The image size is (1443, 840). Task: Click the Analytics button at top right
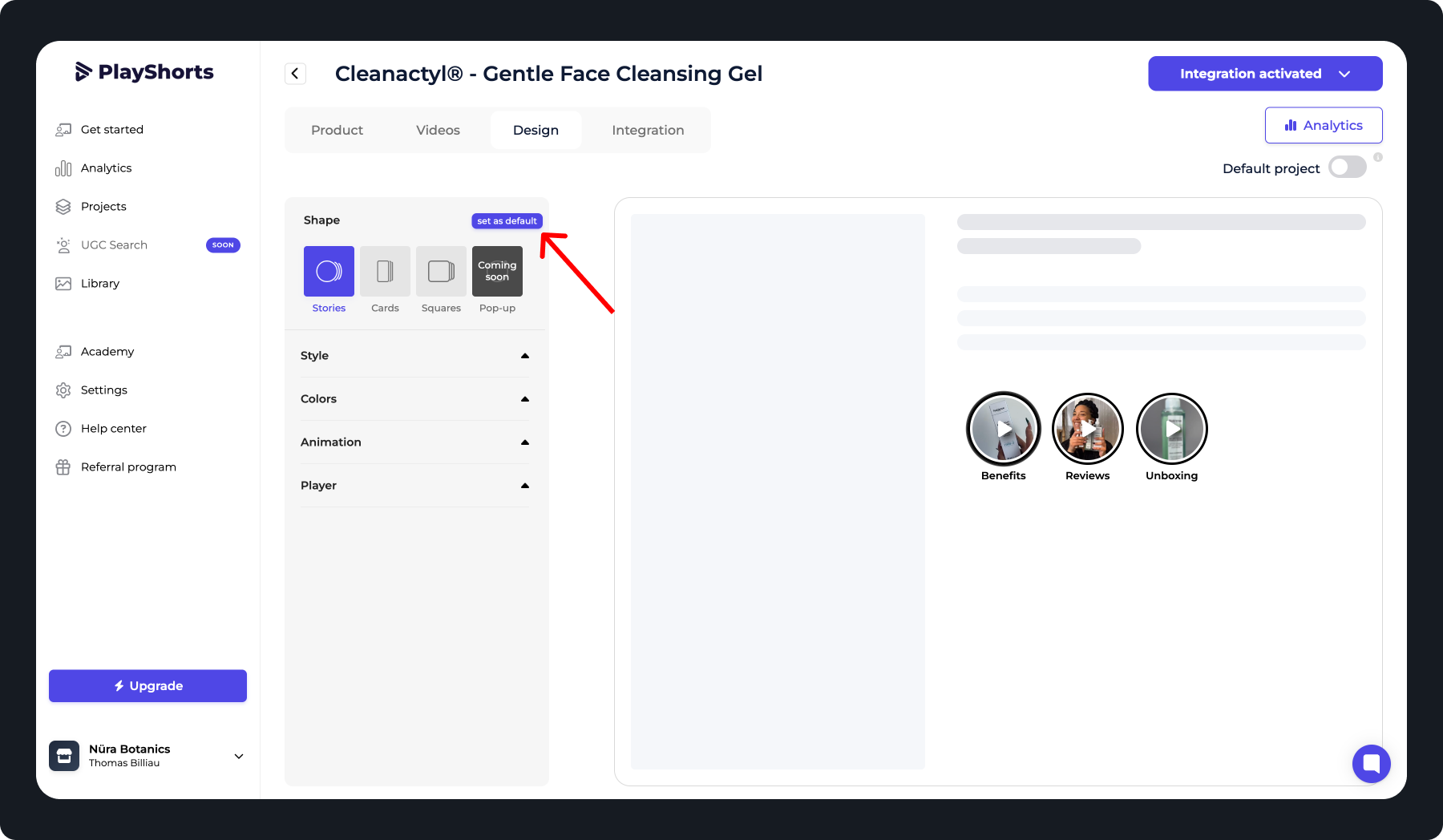[x=1324, y=125]
